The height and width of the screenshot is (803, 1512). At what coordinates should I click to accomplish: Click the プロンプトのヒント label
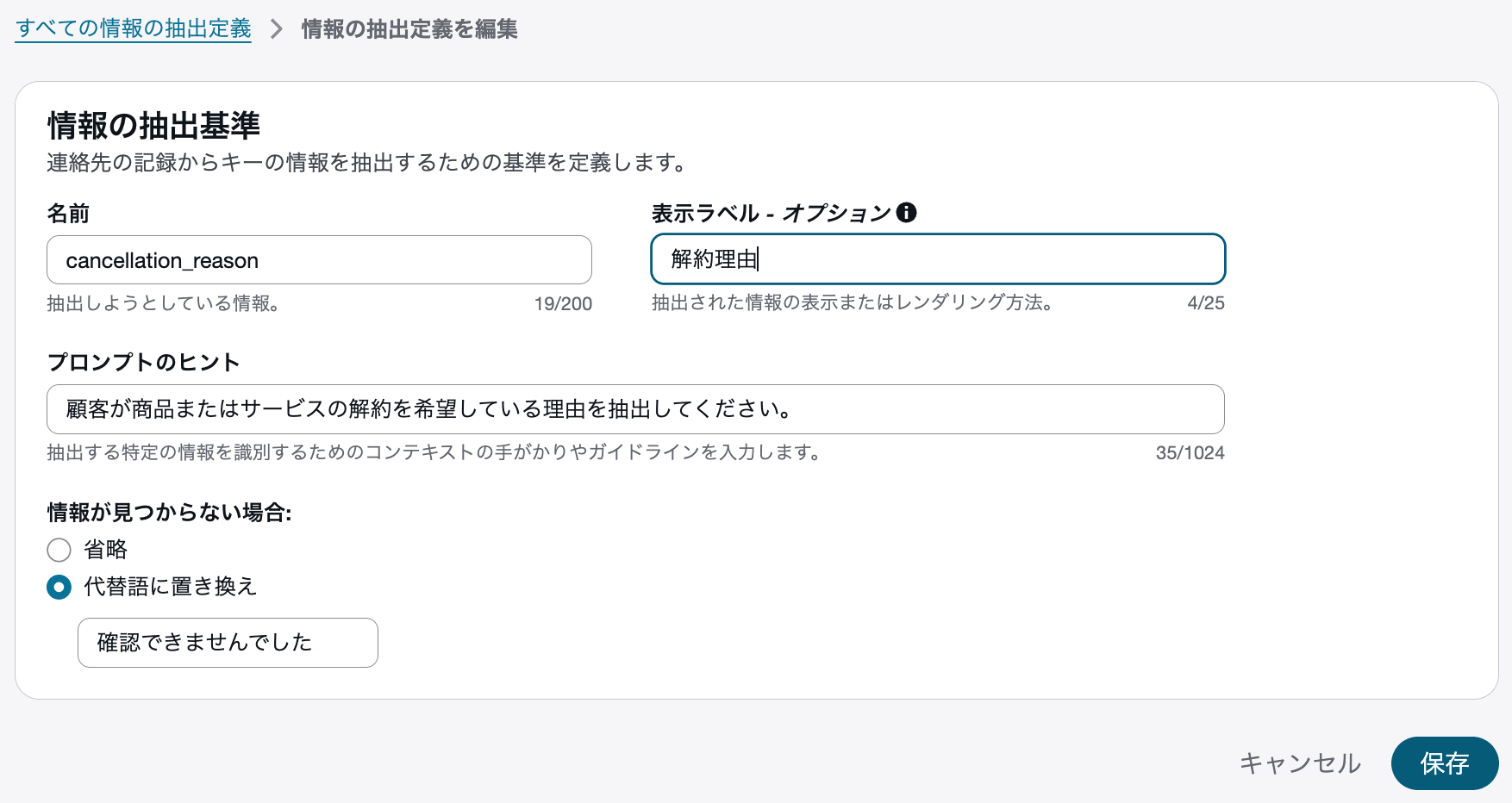click(143, 362)
